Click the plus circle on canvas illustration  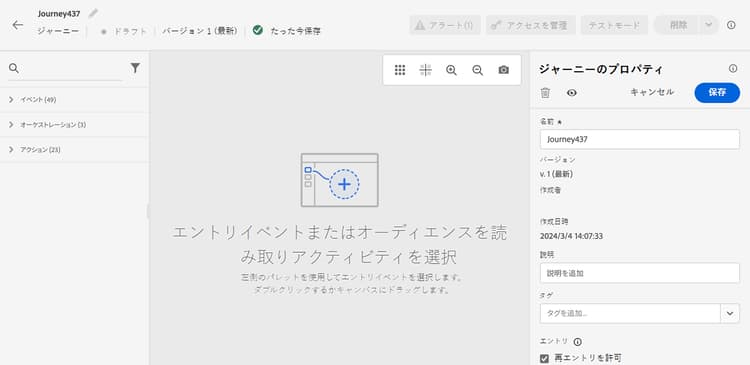(344, 184)
